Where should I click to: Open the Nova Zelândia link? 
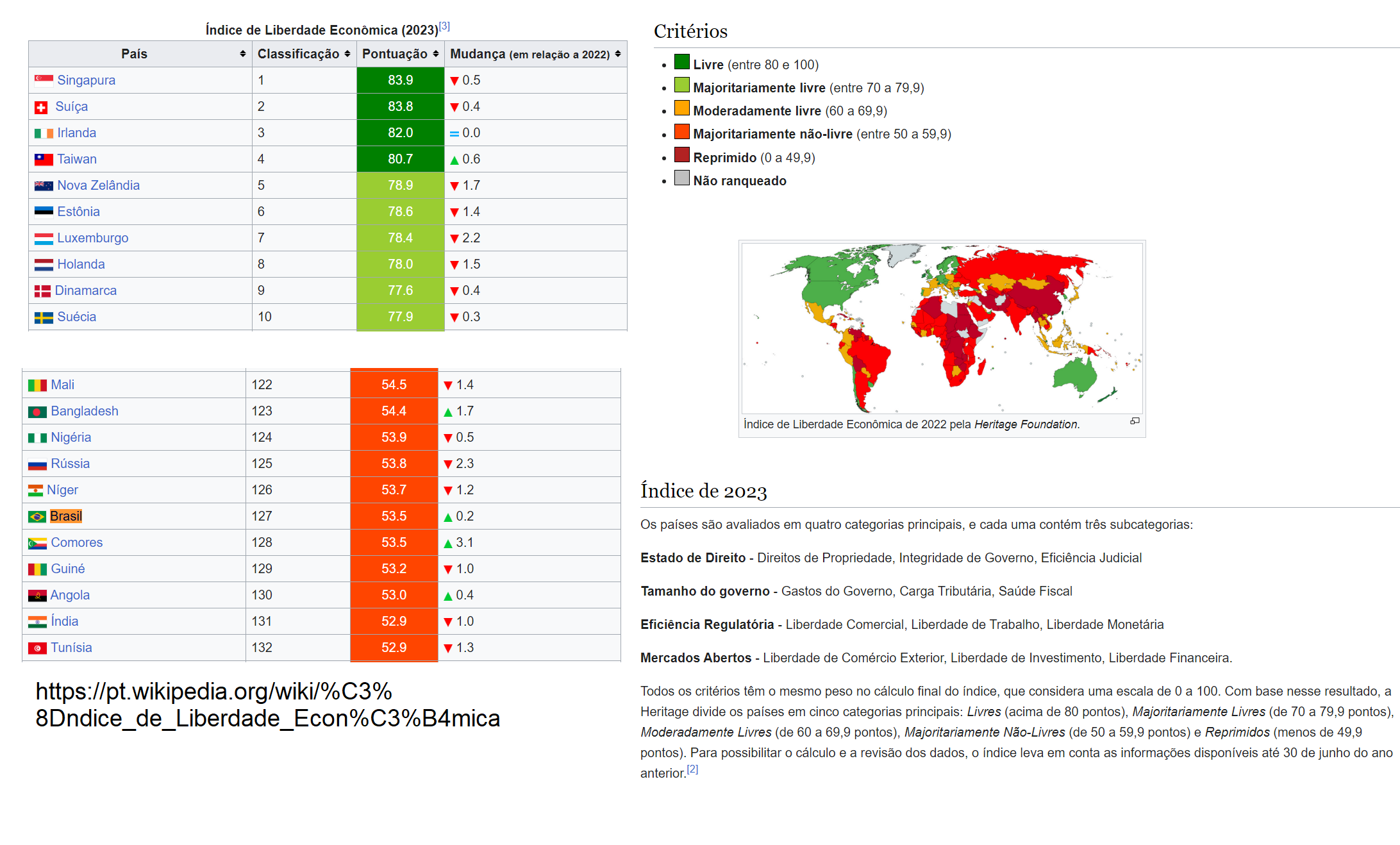(x=98, y=185)
